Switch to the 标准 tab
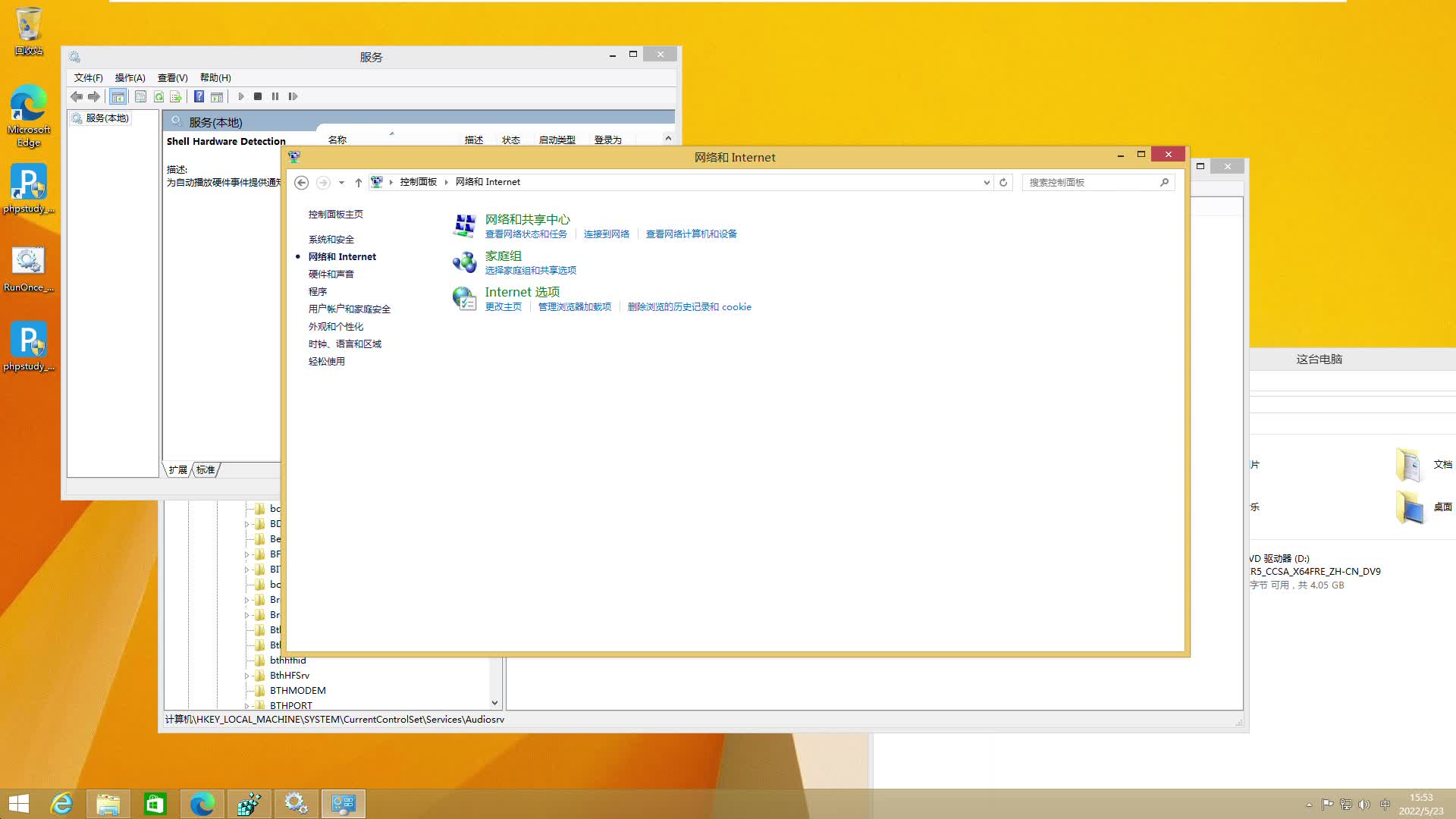The width and height of the screenshot is (1456, 819). point(204,469)
